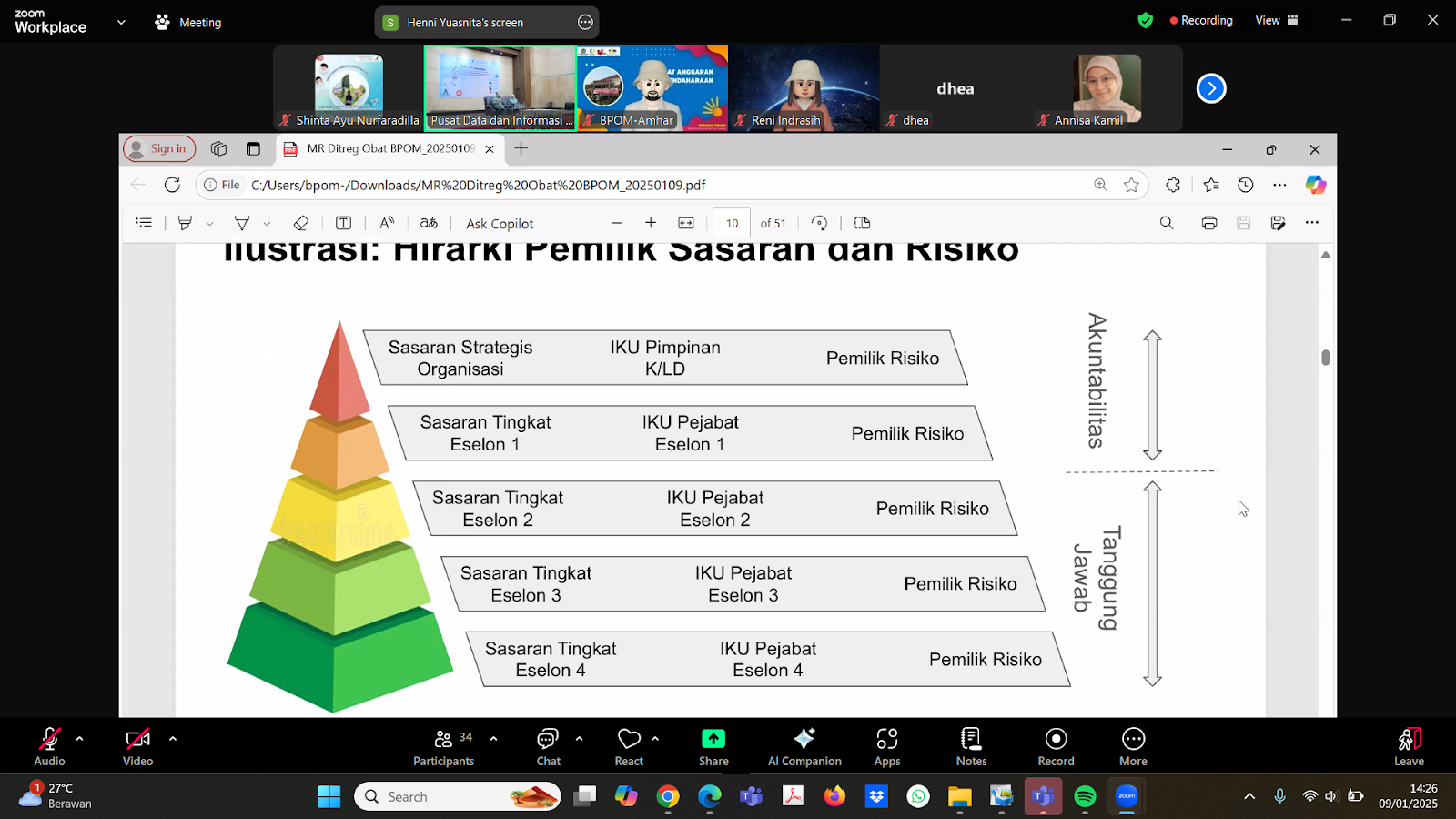Open the highlight color dropdown
Image resolution: width=1456 pixels, height=819 pixels.
click(x=266, y=223)
